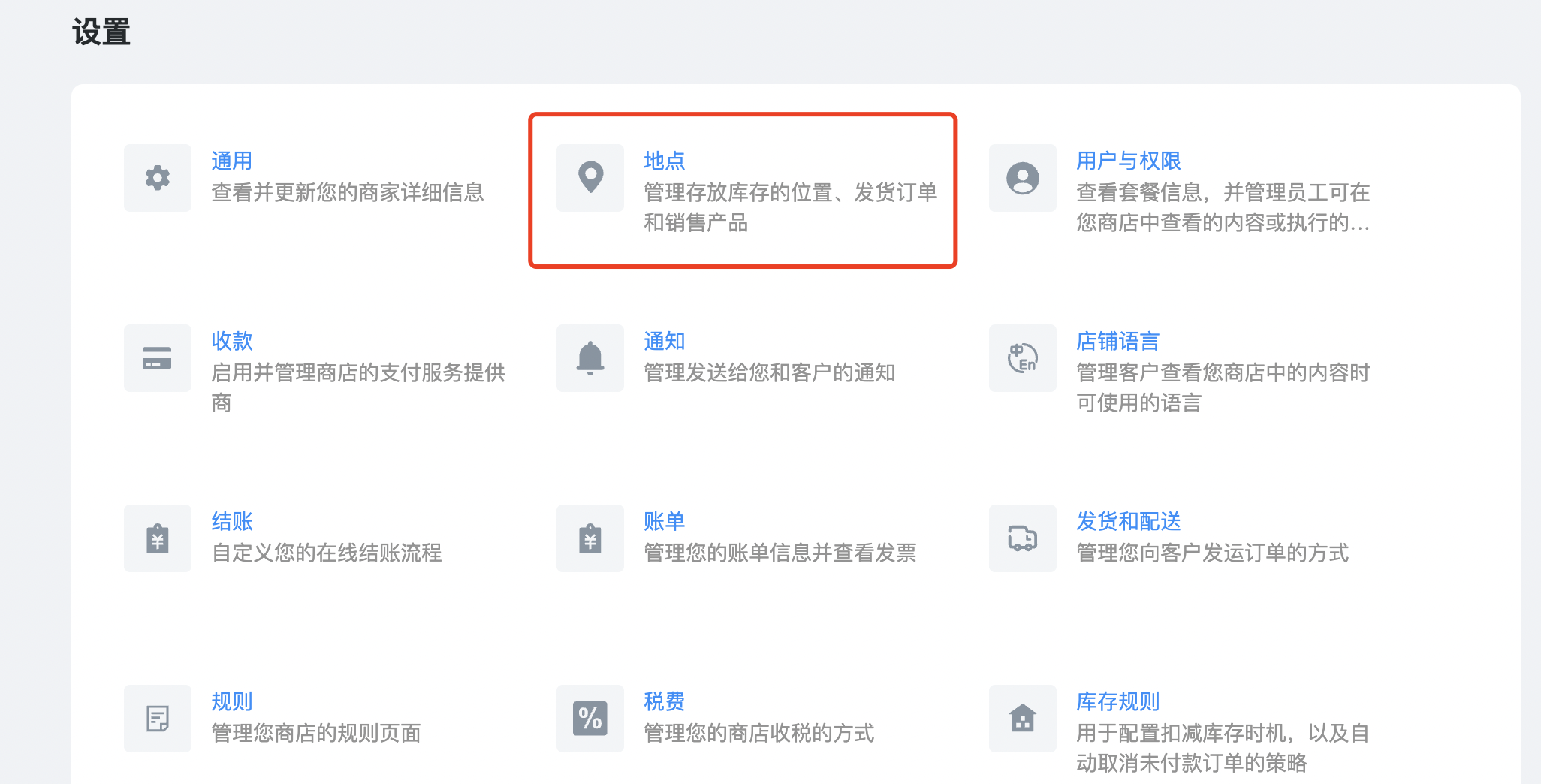Open 店铺语言 language settings
This screenshot has width=1541, height=784.
[x=1117, y=341]
